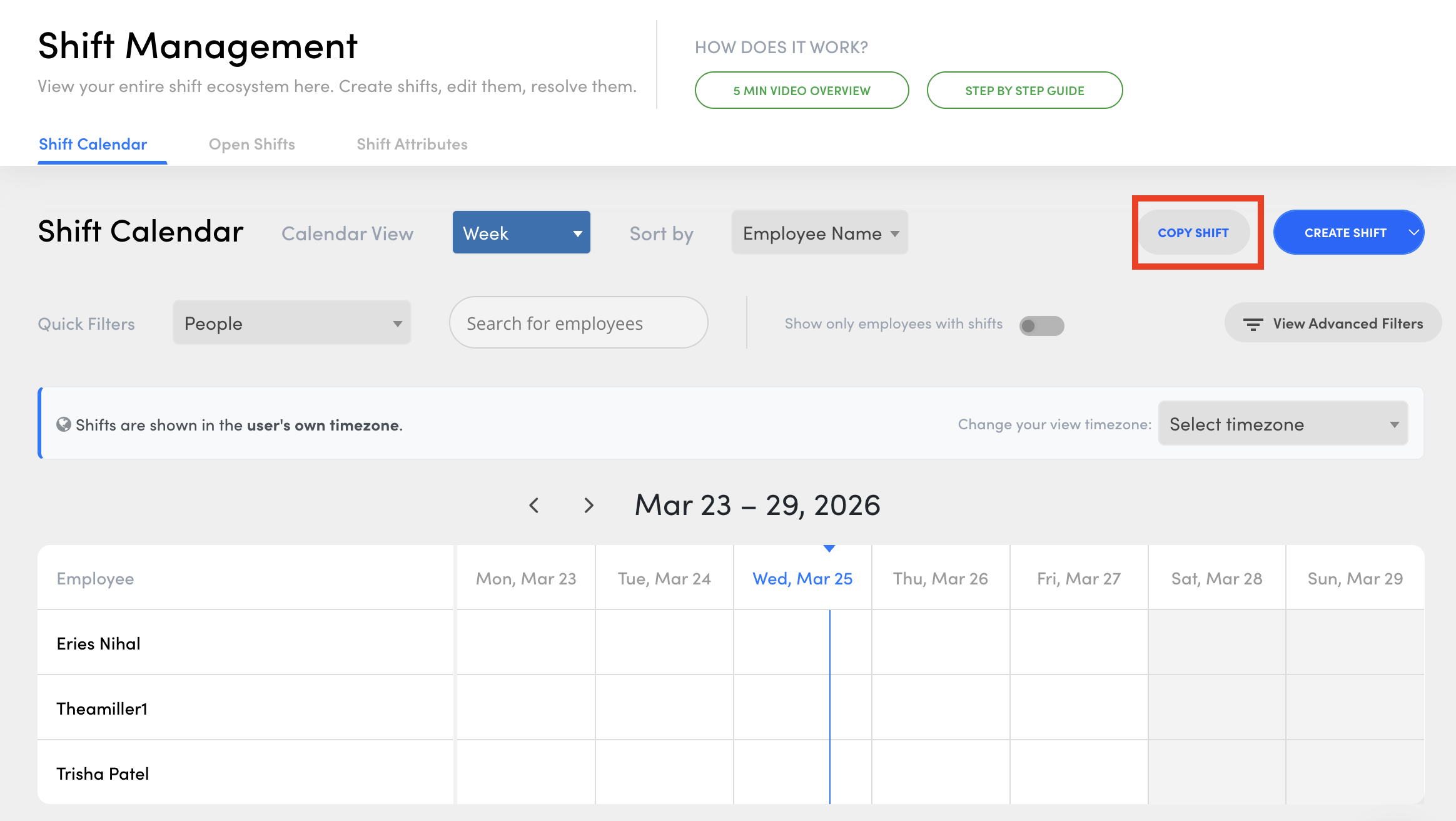Open the Create Shift dropdown arrow
The height and width of the screenshot is (821, 1456).
[x=1413, y=233]
